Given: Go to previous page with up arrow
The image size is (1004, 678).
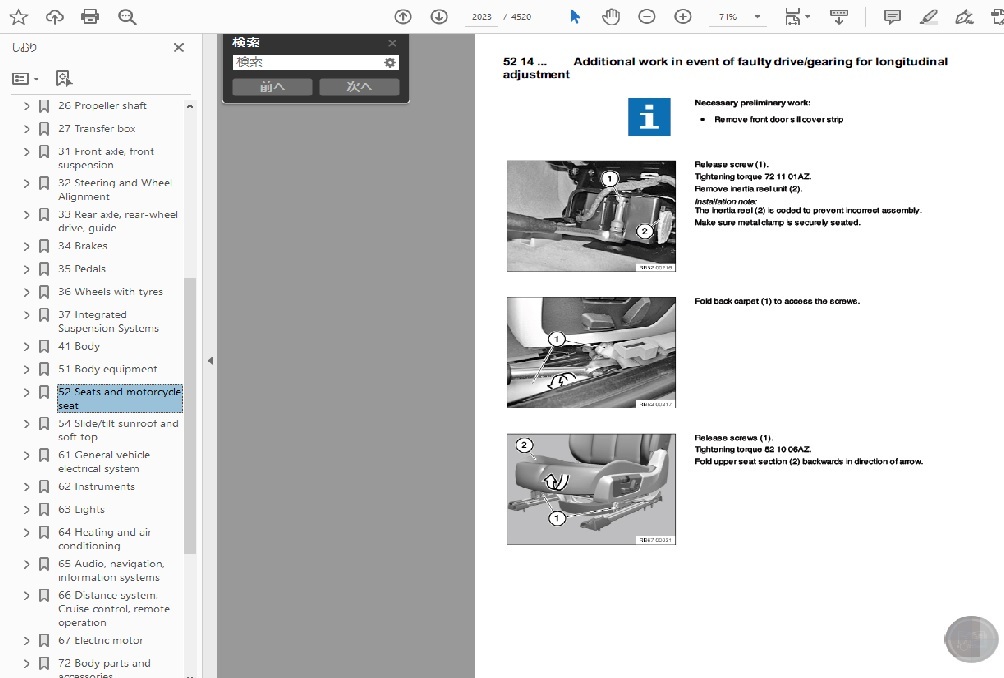Looking at the screenshot, I should click(403, 17).
